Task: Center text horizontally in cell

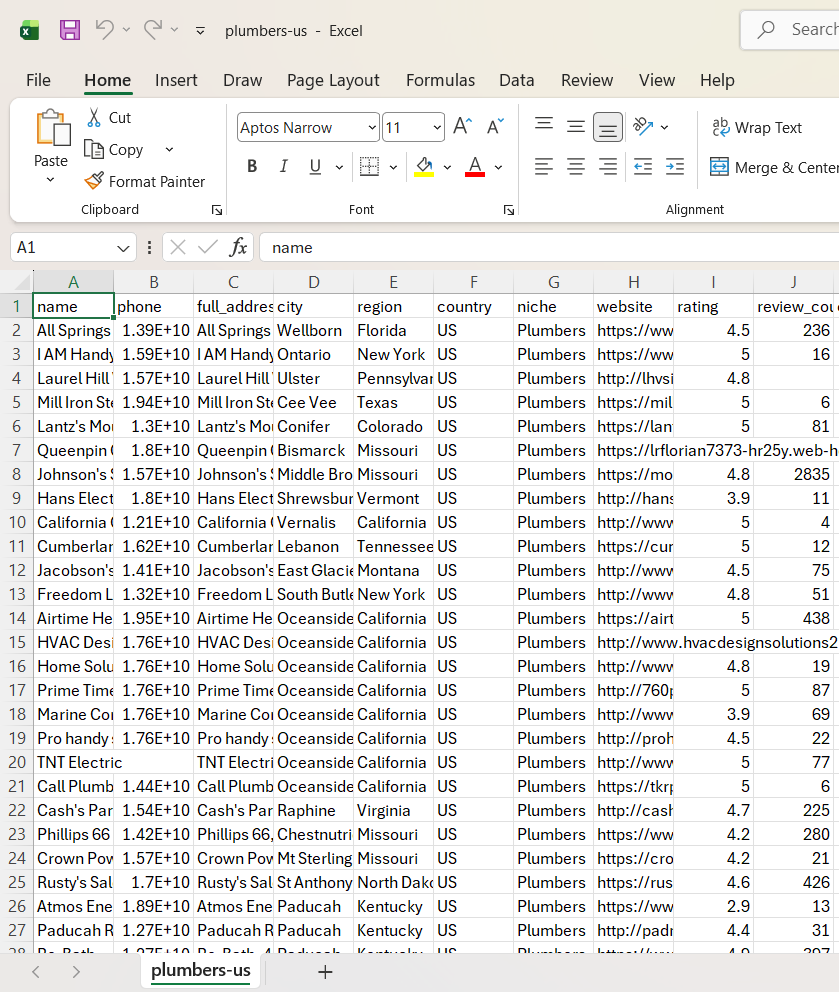Action: pos(575,167)
